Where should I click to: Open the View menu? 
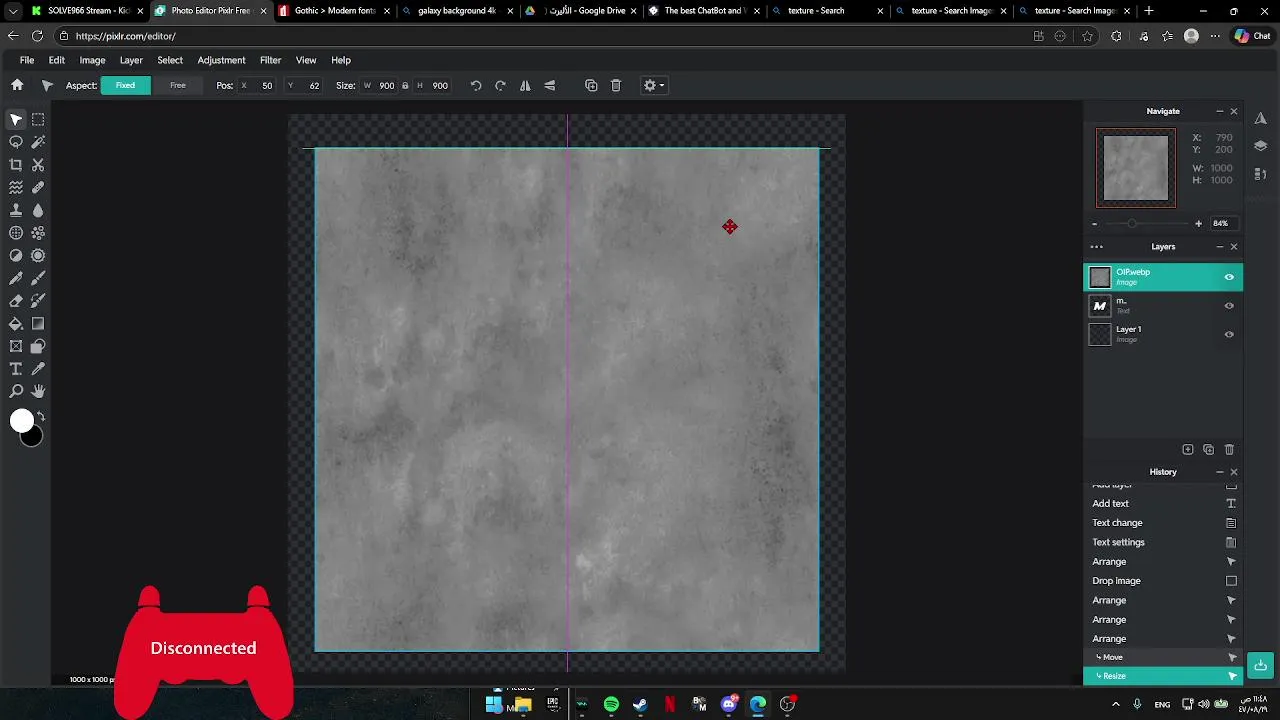click(x=306, y=60)
